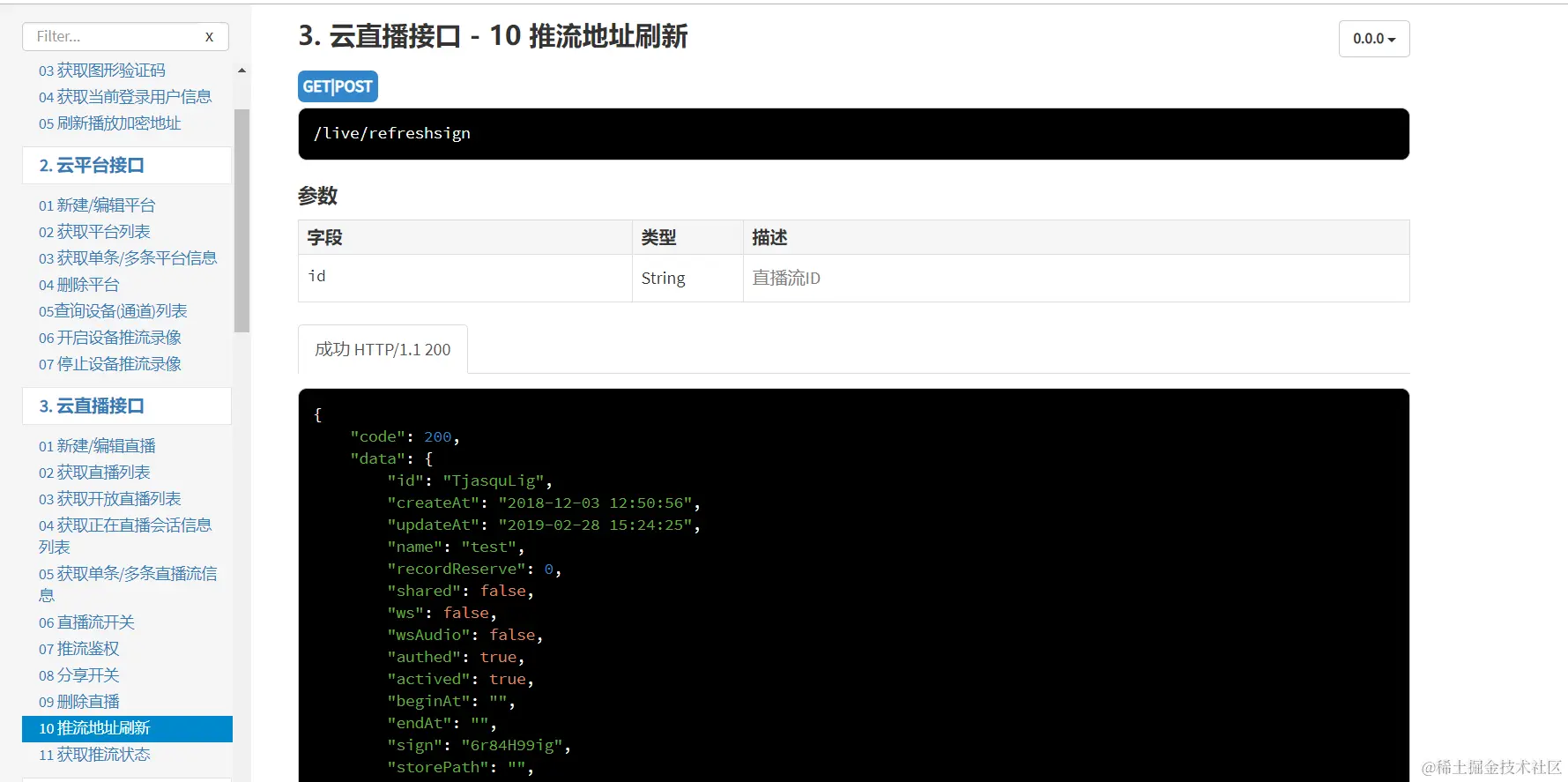Open 03 获取单条/多条平台信息 link
Image resolution: width=1568 pixels, height=782 pixels.
128,258
